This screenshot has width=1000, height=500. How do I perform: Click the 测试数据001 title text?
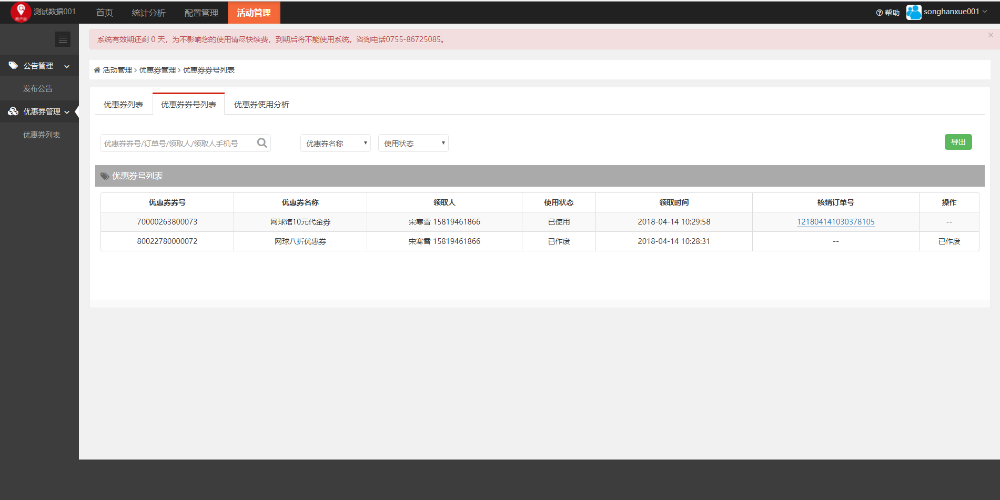[x=55, y=11]
